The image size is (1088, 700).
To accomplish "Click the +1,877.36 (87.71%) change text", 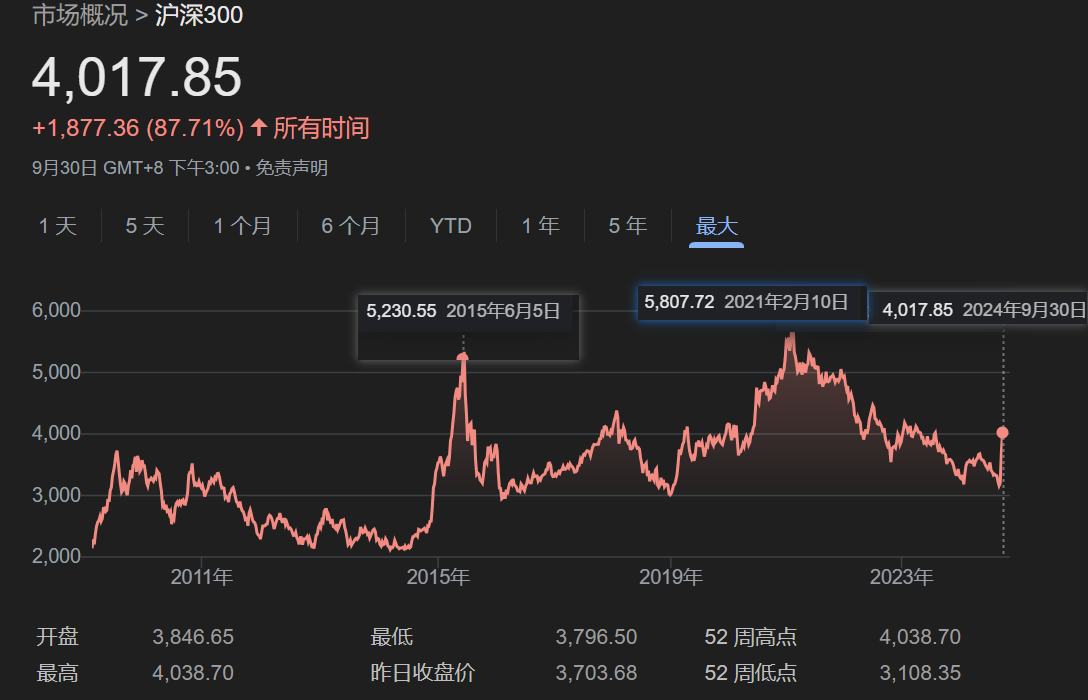I will tap(138, 128).
